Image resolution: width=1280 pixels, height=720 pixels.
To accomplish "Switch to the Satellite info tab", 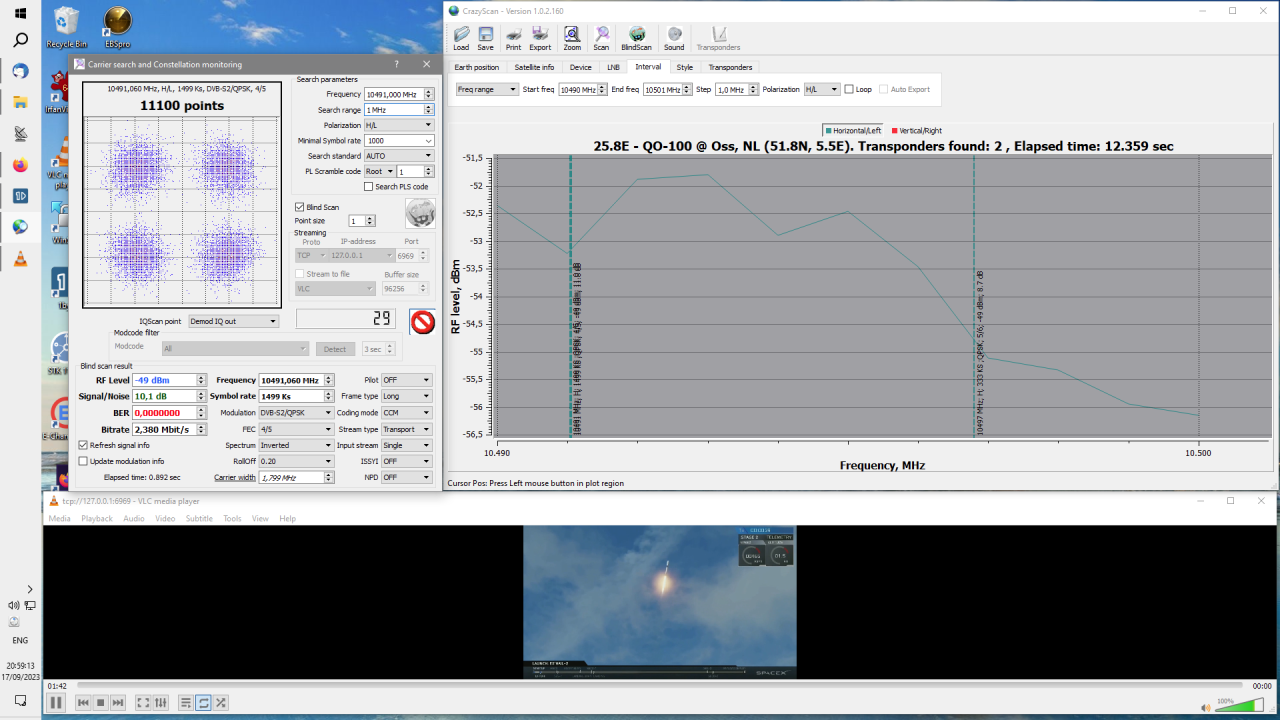I will tap(534, 67).
